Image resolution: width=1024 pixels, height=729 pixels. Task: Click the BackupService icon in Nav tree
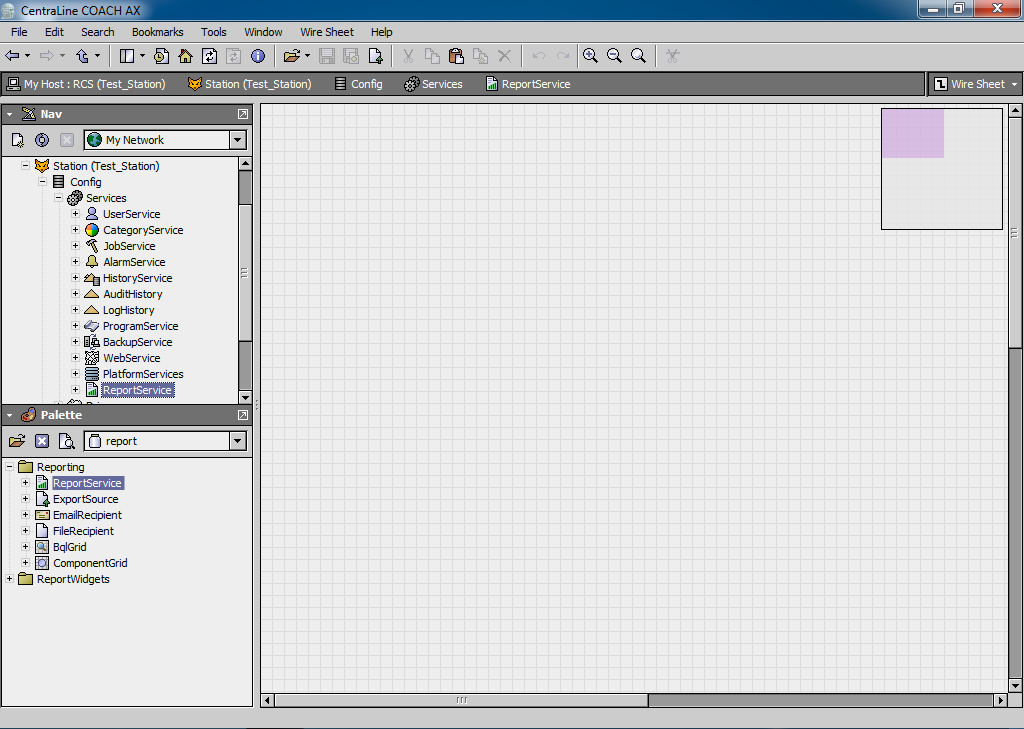92,342
